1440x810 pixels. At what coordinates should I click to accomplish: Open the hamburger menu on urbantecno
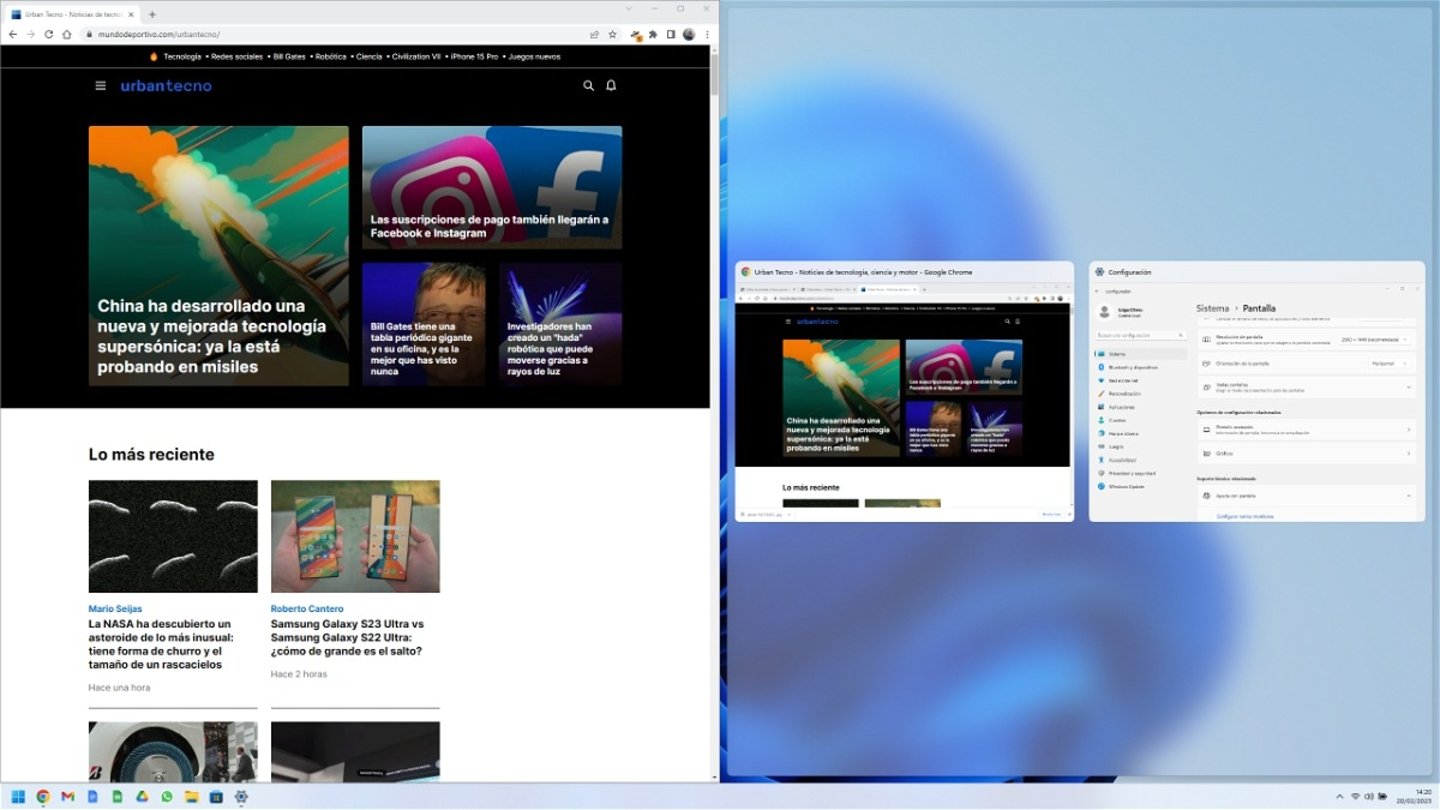point(100,86)
